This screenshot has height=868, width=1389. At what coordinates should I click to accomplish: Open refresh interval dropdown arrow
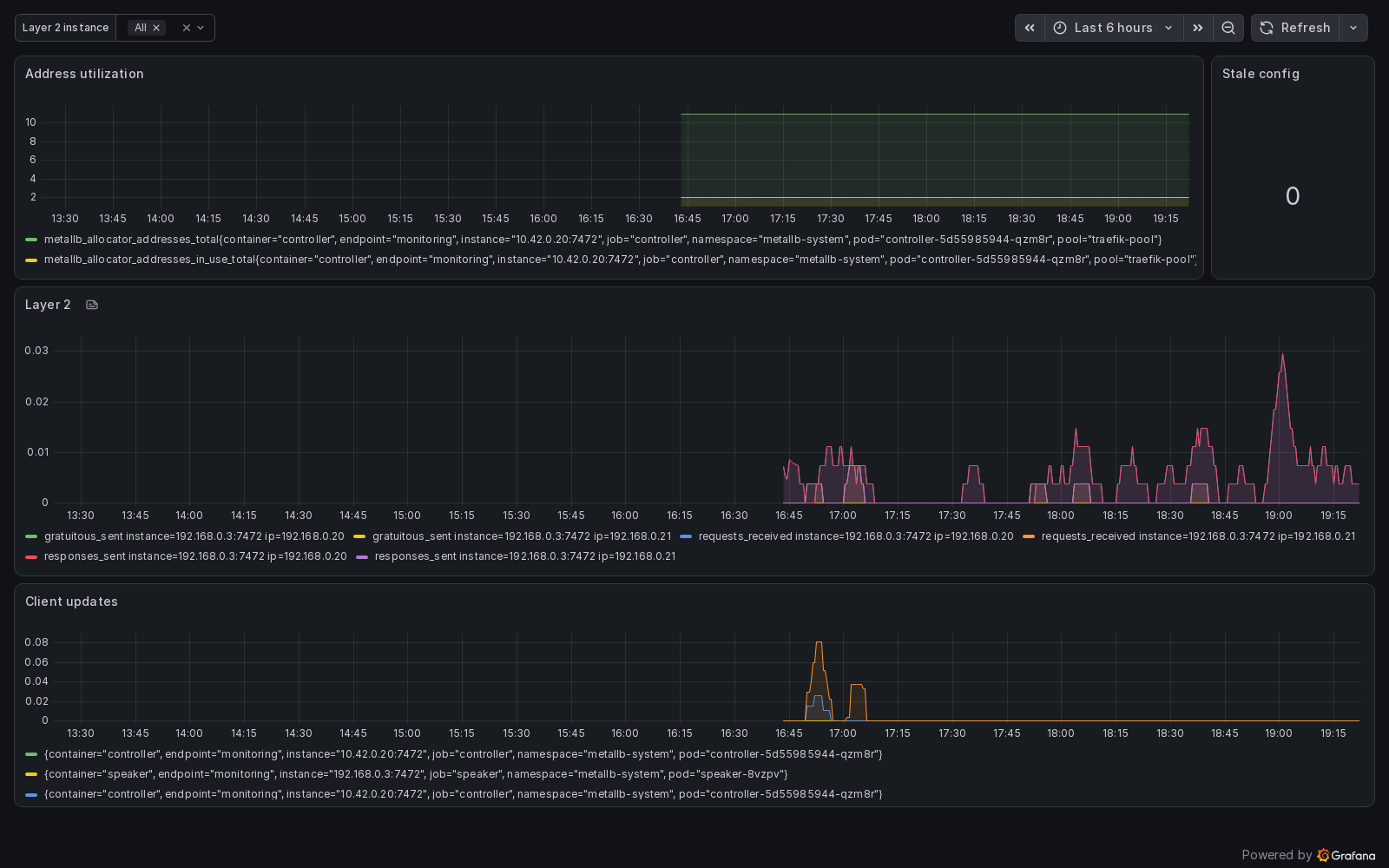[x=1353, y=28]
